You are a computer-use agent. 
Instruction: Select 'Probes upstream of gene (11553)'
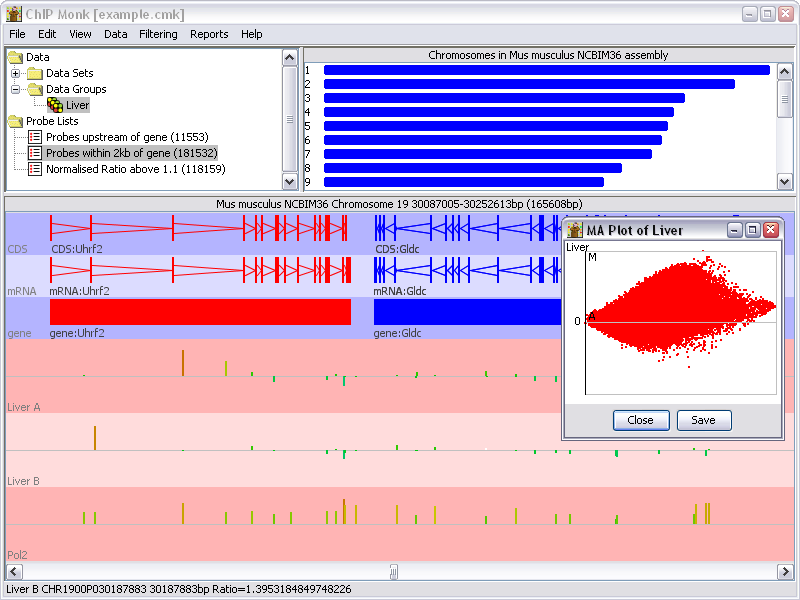point(127,137)
